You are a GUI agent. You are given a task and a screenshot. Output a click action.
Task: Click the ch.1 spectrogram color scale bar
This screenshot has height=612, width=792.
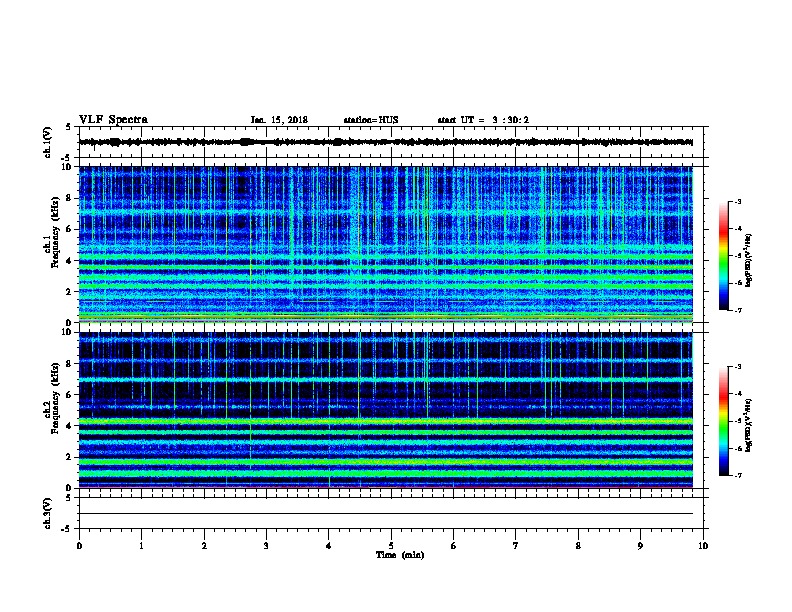coord(724,256)
